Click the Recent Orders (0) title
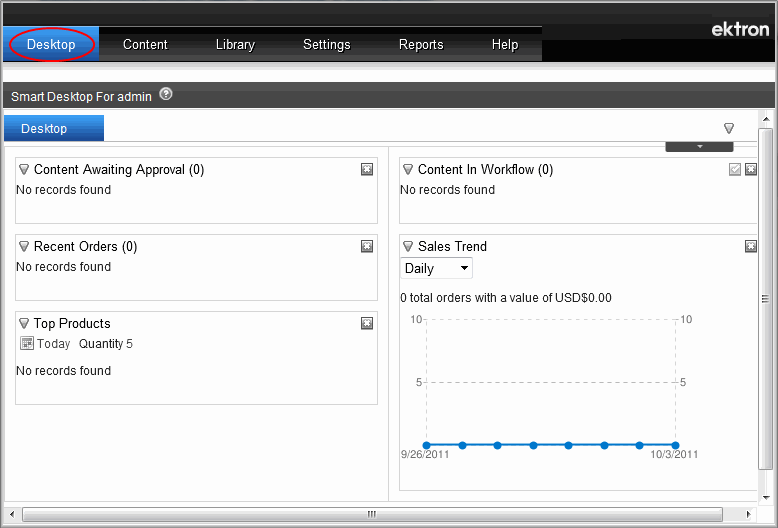The image size is (778, 528). pos(85,247)
